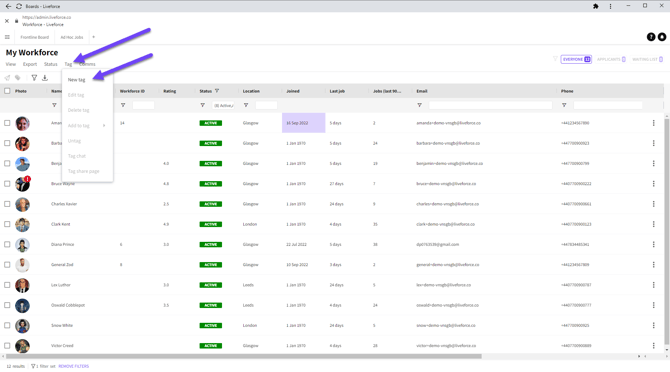This screenshot has width=670, height=372.
Task: Click the filter funnel toolbar icon
Action: point(34,78)
